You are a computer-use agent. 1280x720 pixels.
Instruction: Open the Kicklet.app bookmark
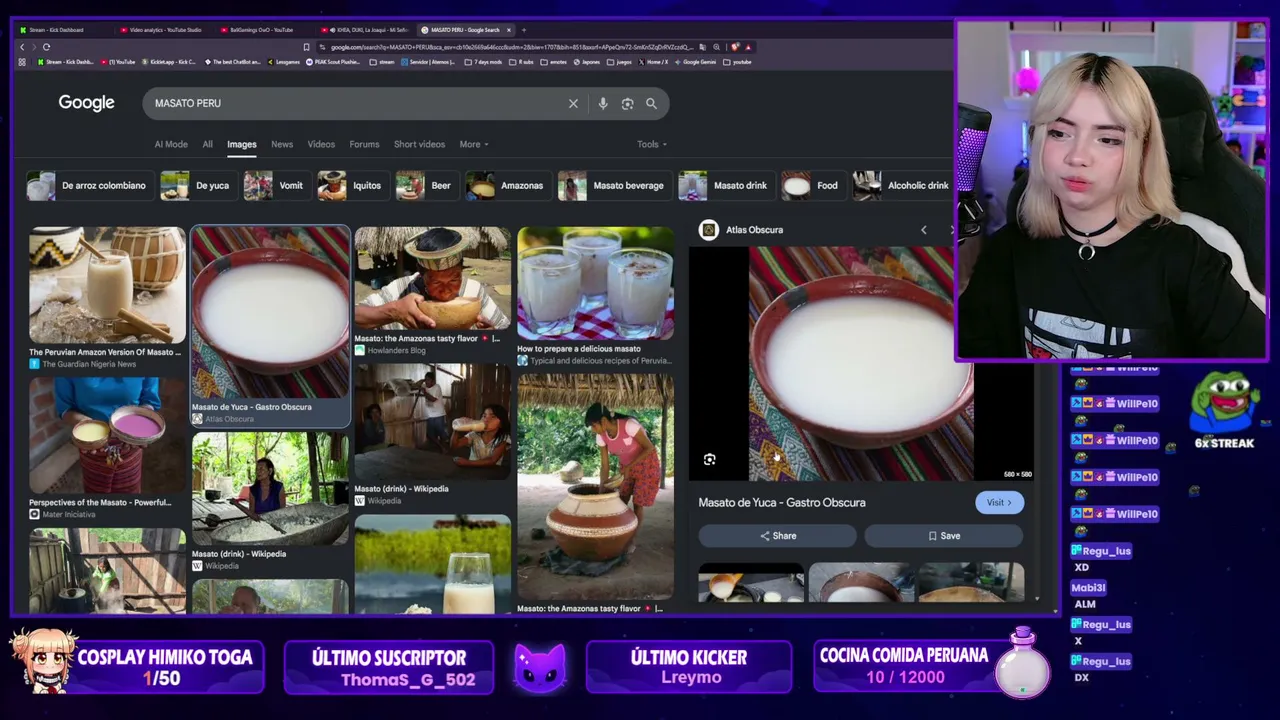168,62
